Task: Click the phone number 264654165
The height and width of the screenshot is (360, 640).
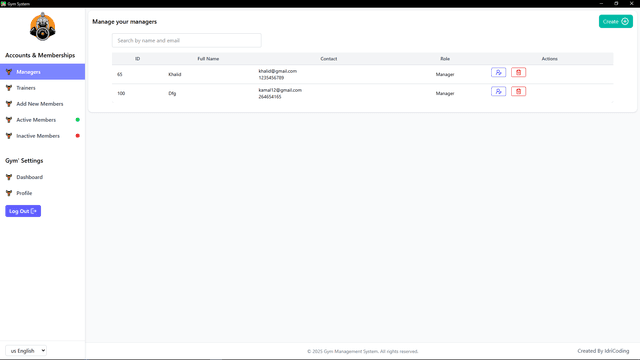Action: point(270,97)
